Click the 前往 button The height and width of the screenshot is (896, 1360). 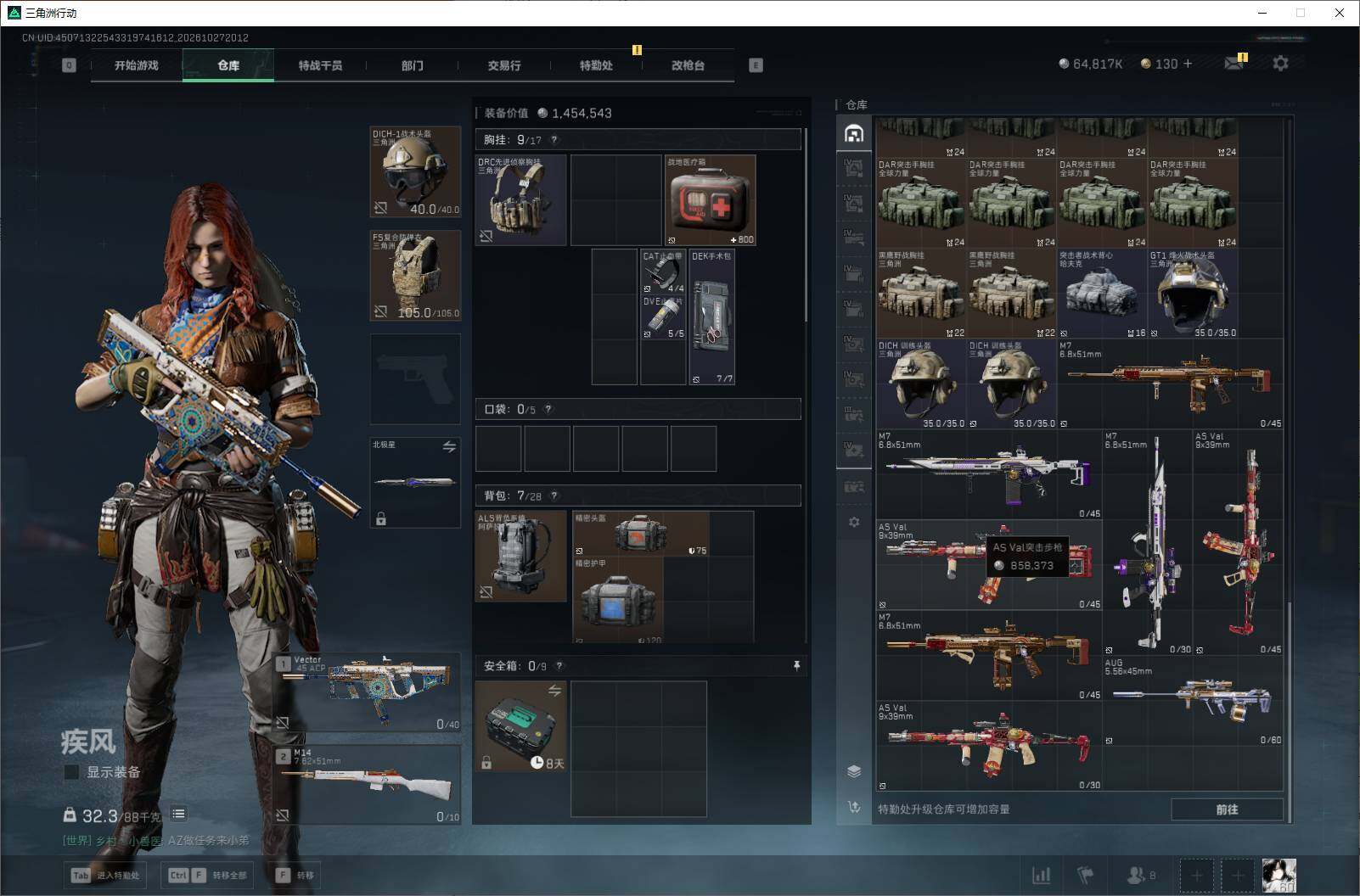pyautogui.click(x=1227, y=809)
